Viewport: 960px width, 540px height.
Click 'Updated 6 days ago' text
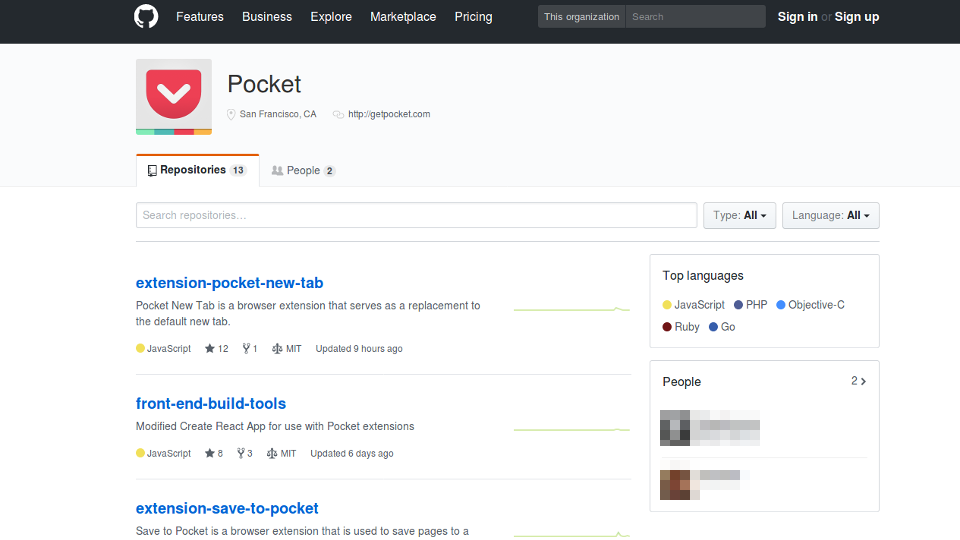[x=351, y=453]
